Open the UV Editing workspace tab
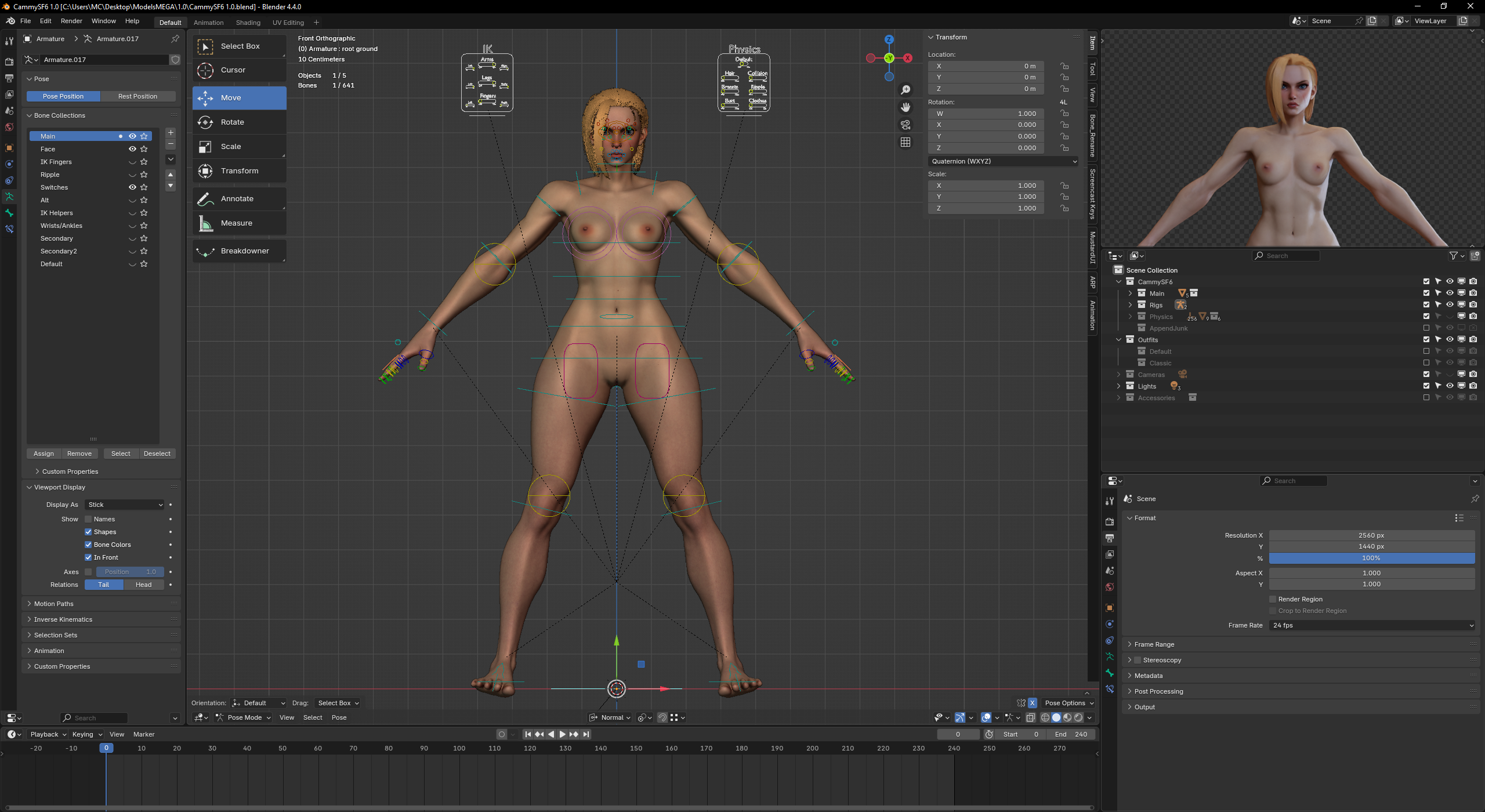Image resolution: width=1485 pixels, height=812 pixels. tap(288, 23)
